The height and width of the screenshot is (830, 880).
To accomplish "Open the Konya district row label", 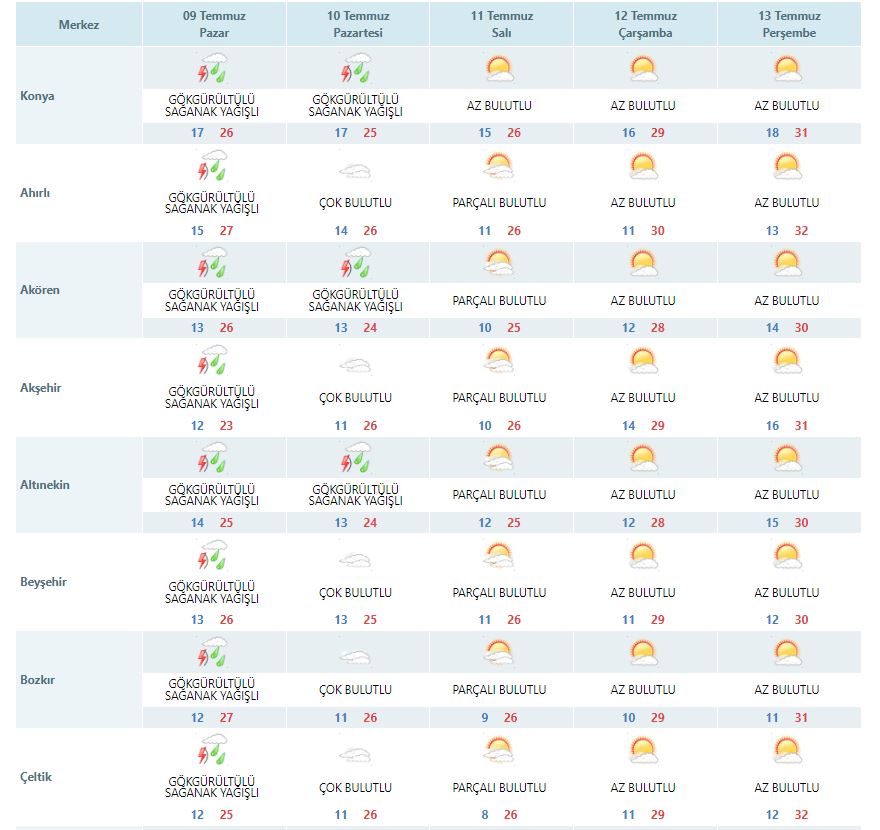I will pyautogui.click(x=38, y=96).
